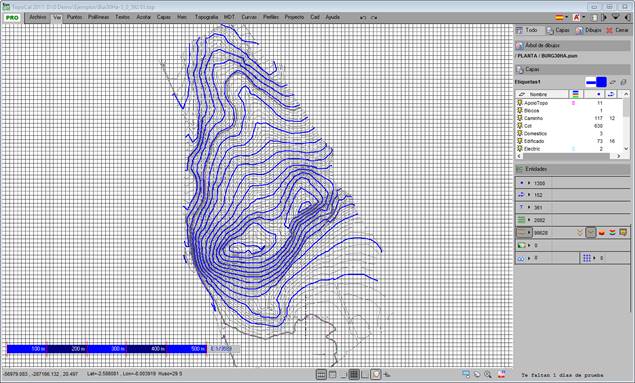Open the Archivo menu
This screenshot has height=383, width=635.
(x=38, y=17)
